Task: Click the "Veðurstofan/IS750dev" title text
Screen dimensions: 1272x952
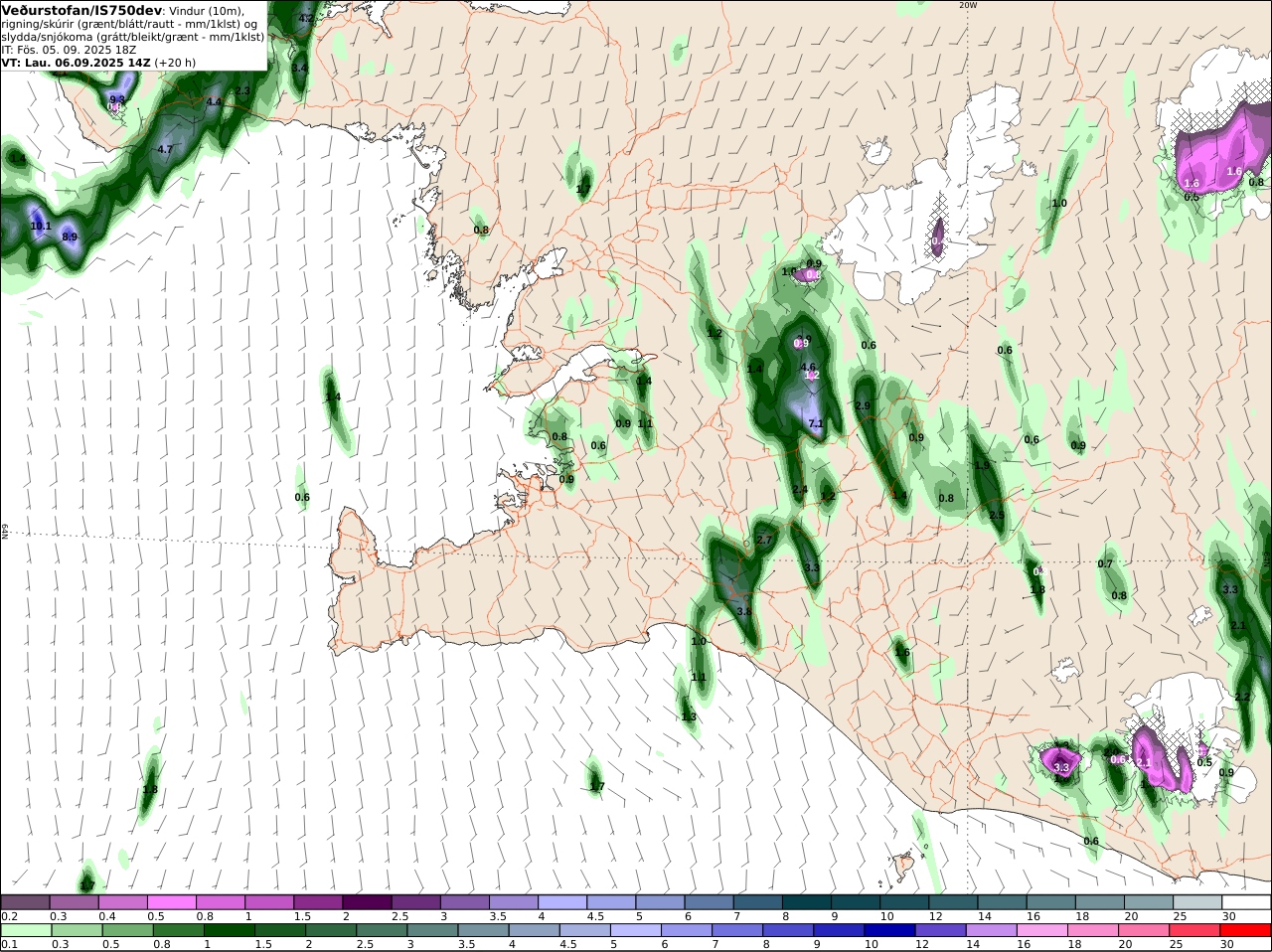Action: pyautogui.click(x=81, y=10)
